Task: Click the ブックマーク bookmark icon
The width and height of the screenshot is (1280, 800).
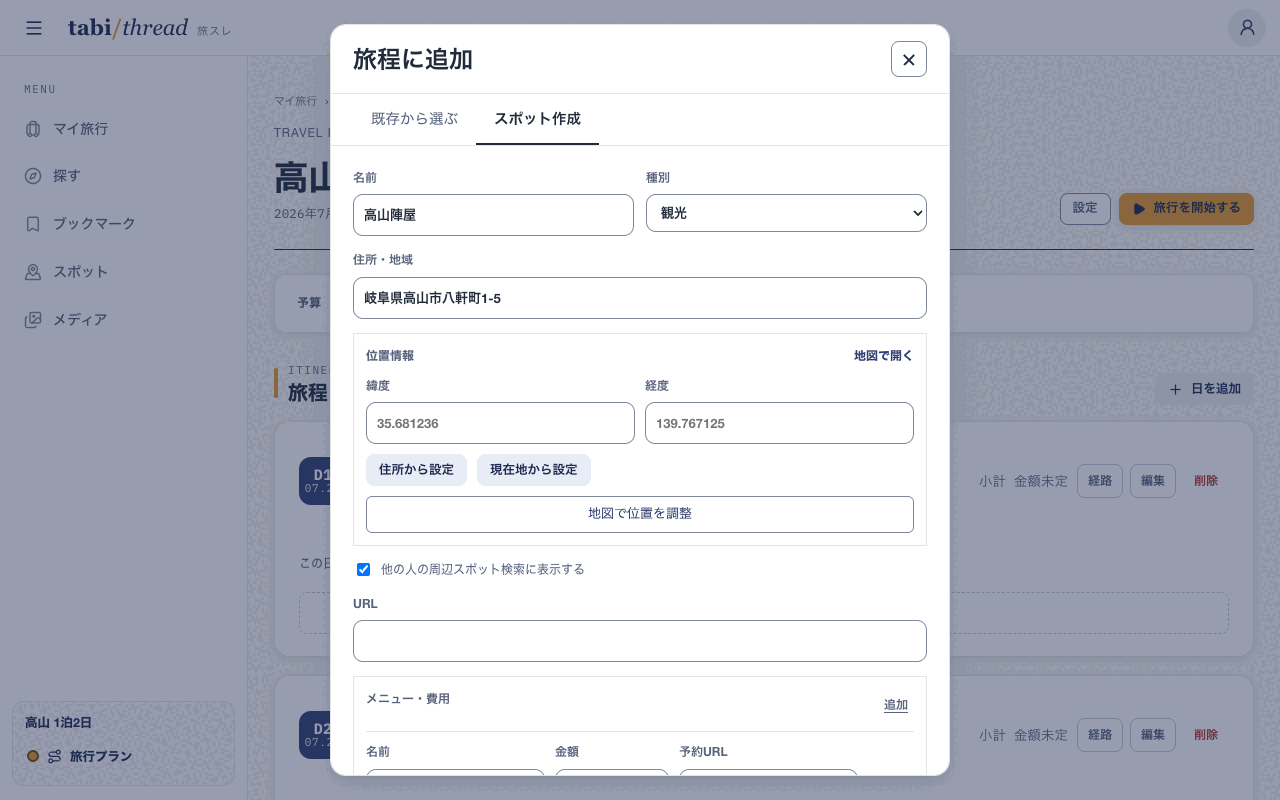Action: [x=33, y=224]
